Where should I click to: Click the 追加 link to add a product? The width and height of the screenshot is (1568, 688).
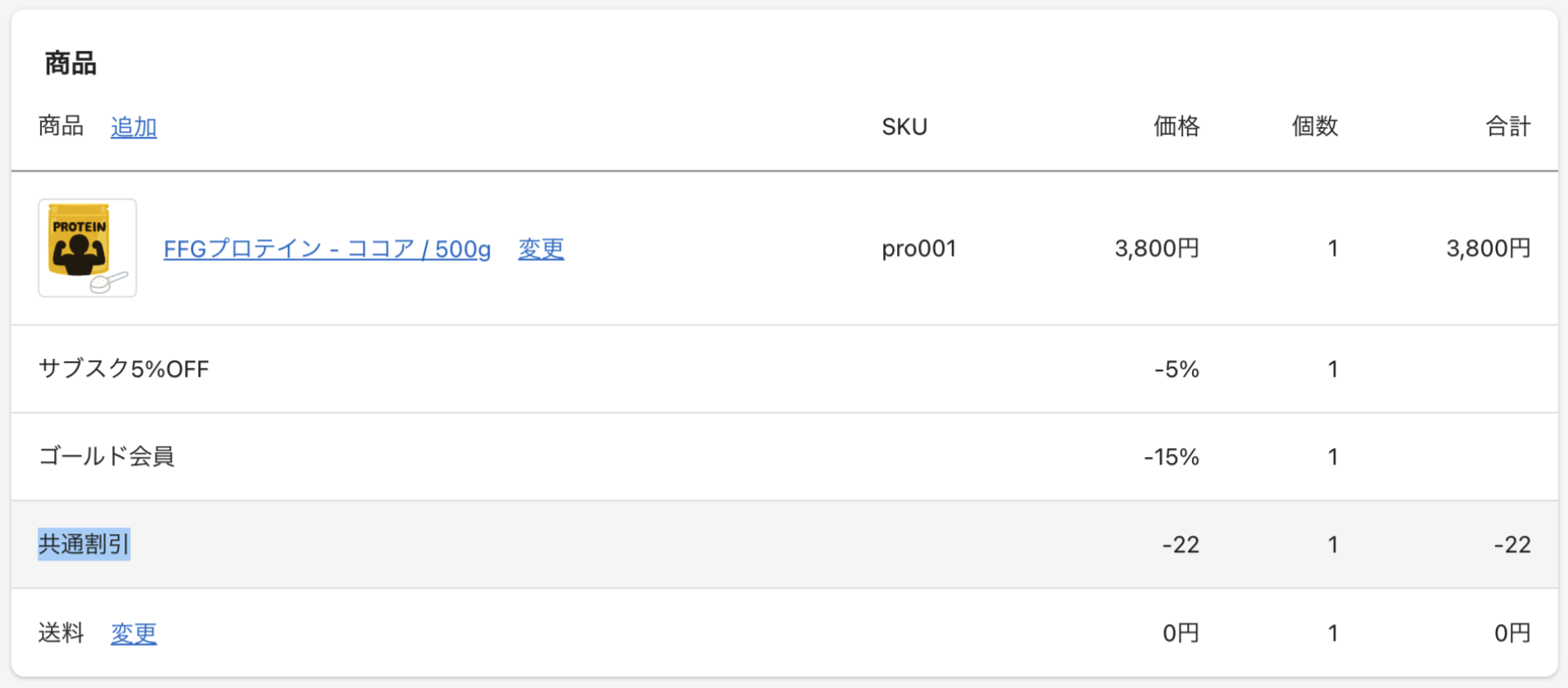(x=134, y=127)
